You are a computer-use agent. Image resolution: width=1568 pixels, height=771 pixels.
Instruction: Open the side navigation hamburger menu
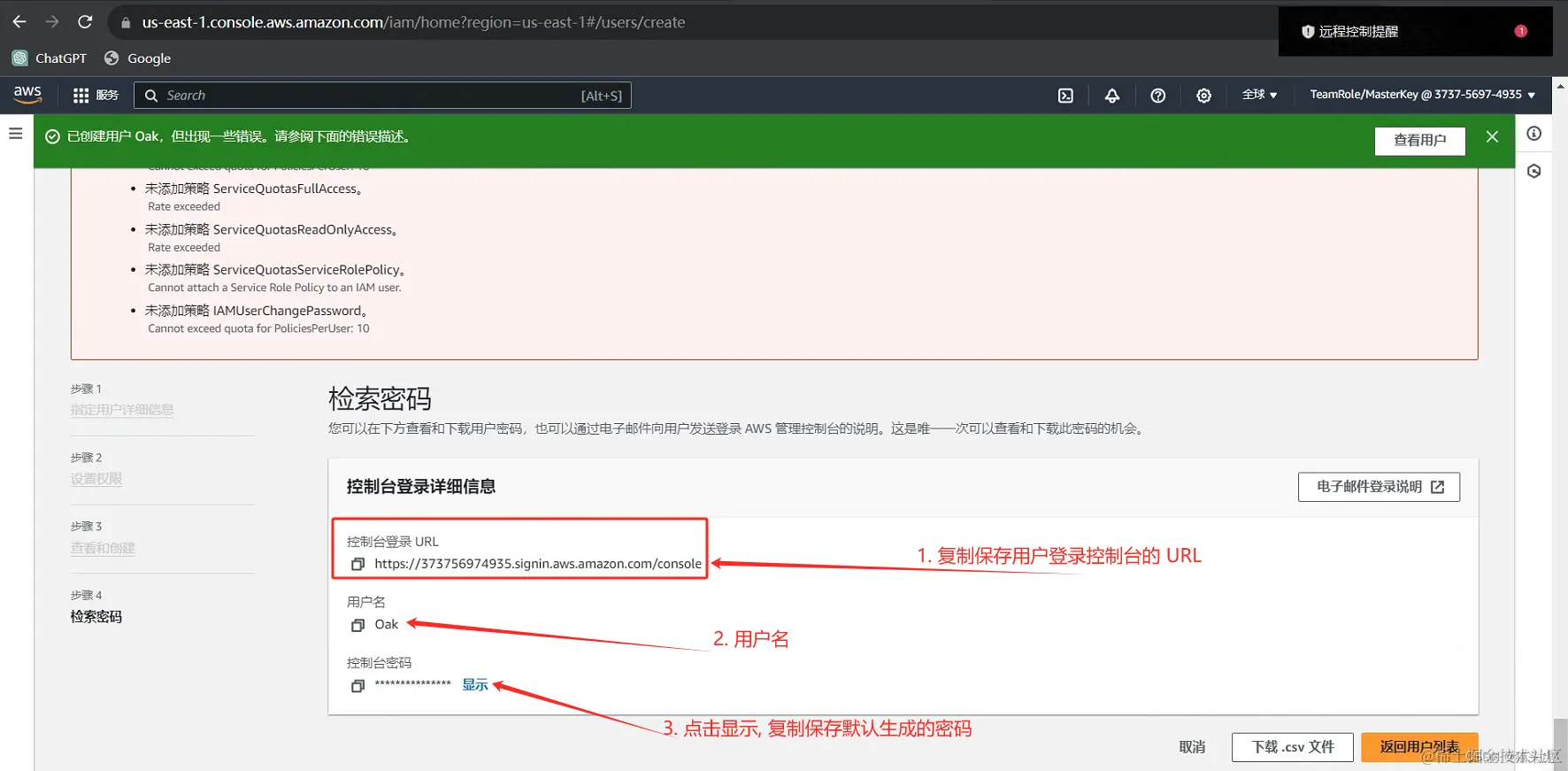tap(15, 134)
